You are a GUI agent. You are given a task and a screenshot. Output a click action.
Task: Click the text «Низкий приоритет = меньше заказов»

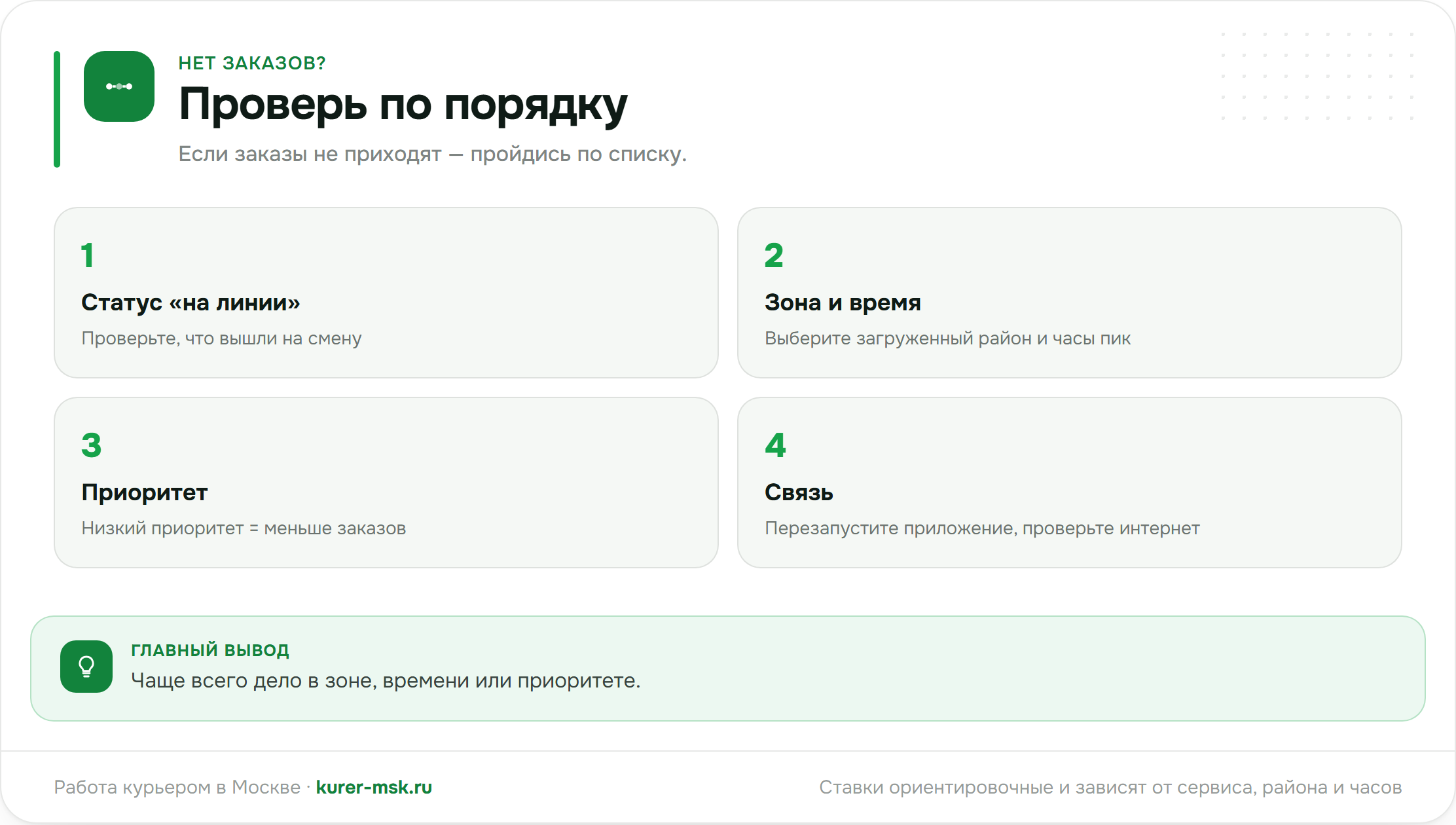click(244, 528)
